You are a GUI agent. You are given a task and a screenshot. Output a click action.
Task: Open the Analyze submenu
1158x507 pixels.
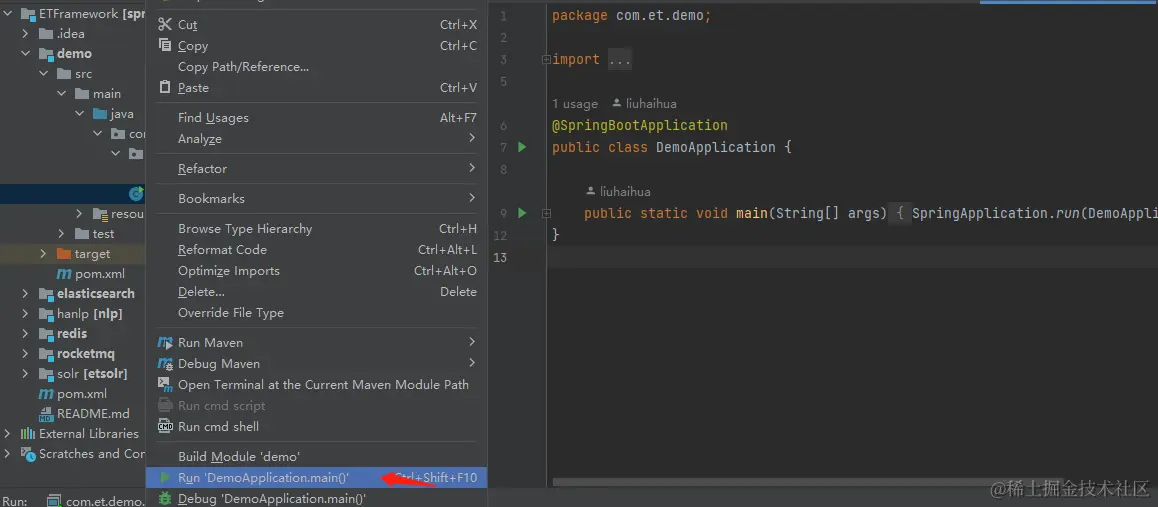pos(317,138)
